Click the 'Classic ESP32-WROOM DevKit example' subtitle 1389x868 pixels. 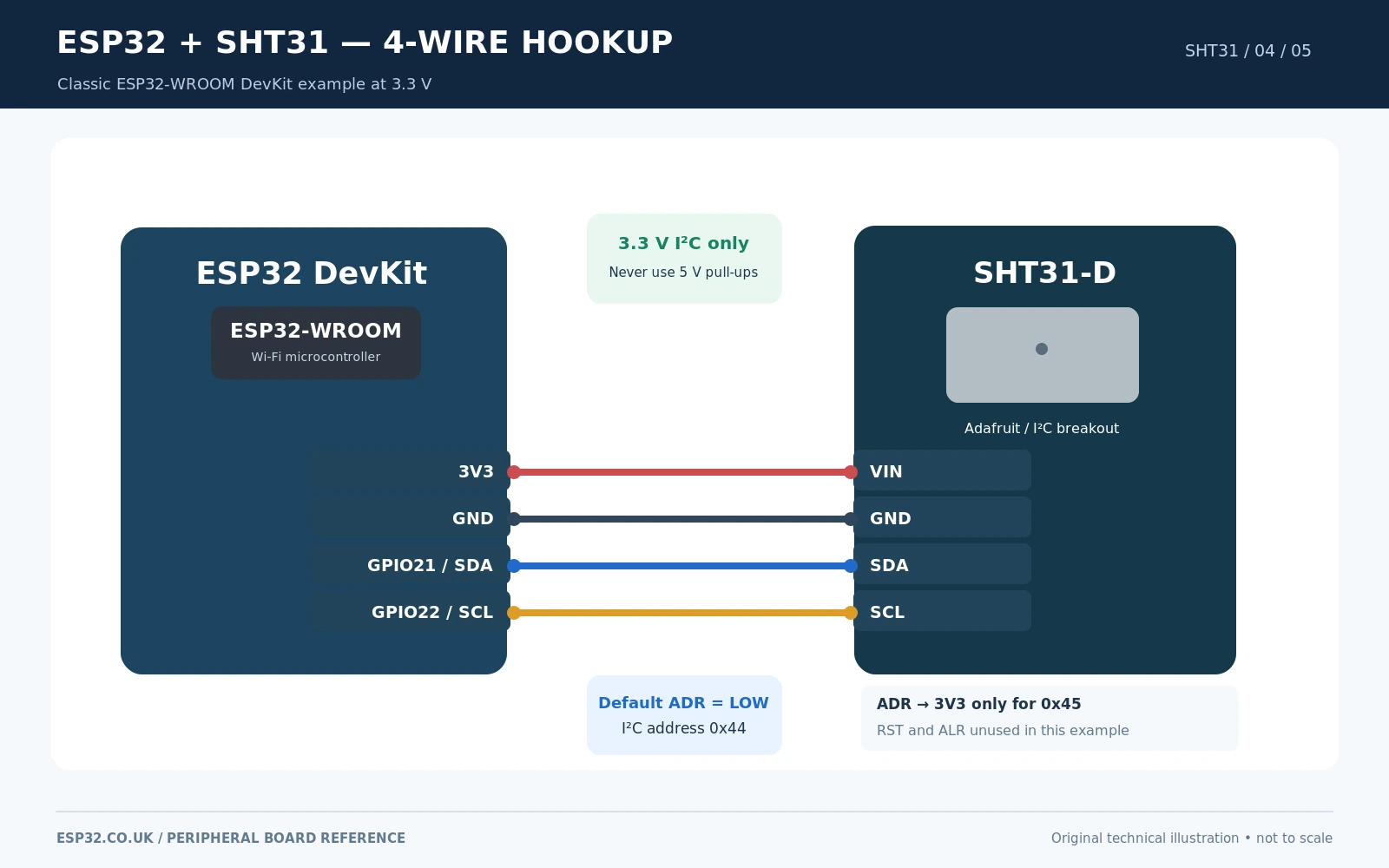point(245,84)
